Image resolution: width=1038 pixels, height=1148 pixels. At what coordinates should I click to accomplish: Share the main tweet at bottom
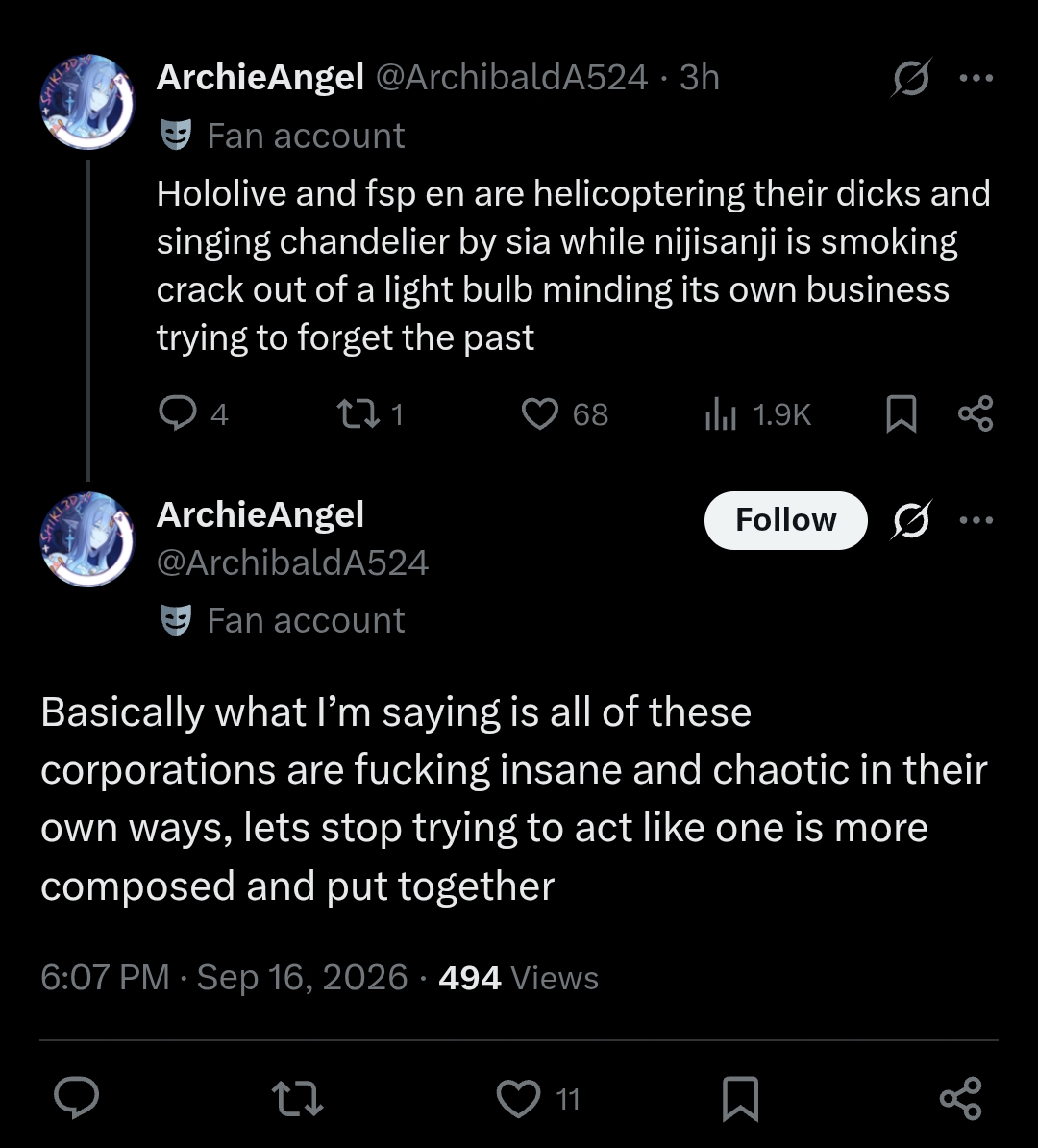pyautogui.click(x=960, y=1098)
